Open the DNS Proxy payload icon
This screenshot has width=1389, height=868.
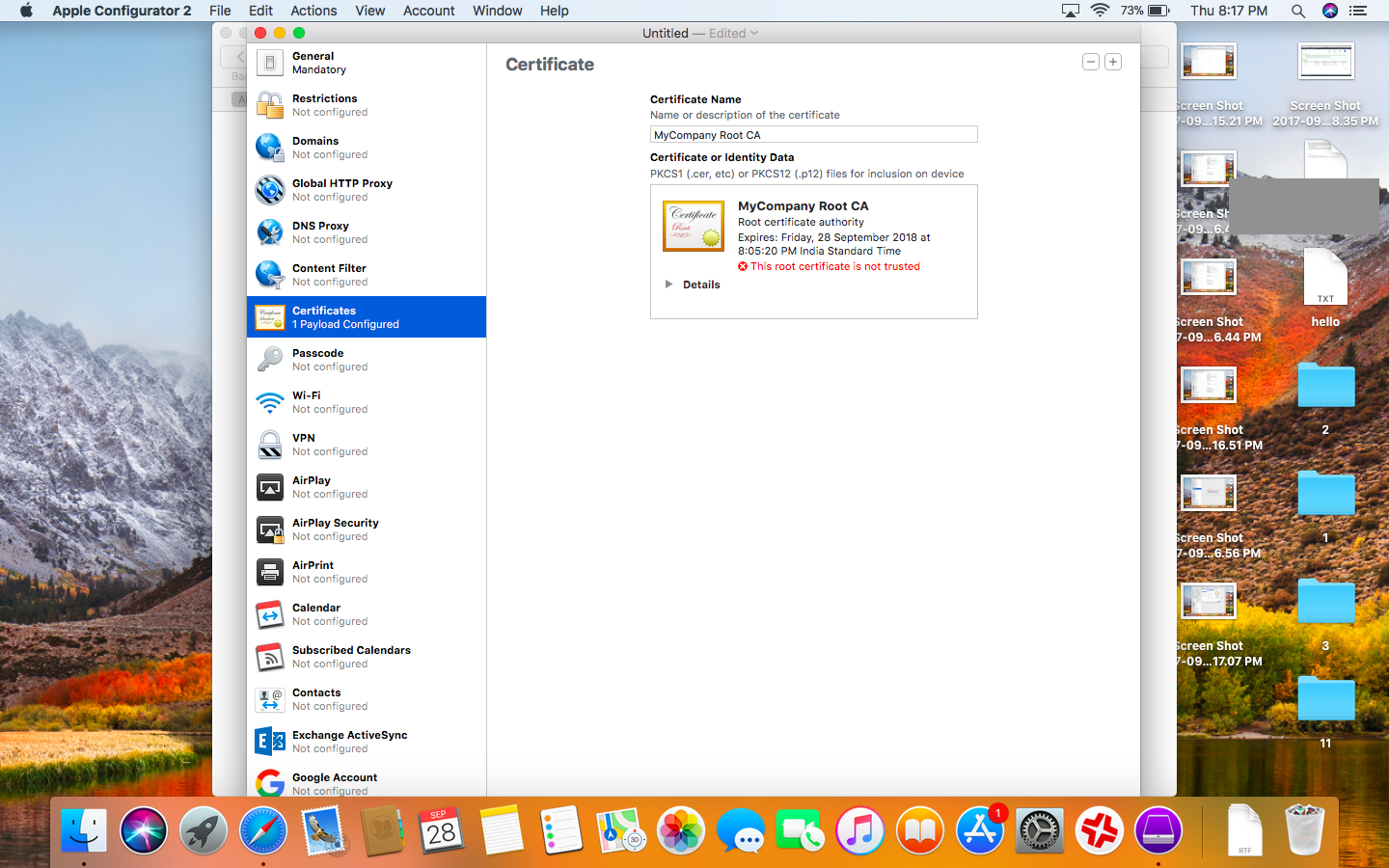(270, 232)
